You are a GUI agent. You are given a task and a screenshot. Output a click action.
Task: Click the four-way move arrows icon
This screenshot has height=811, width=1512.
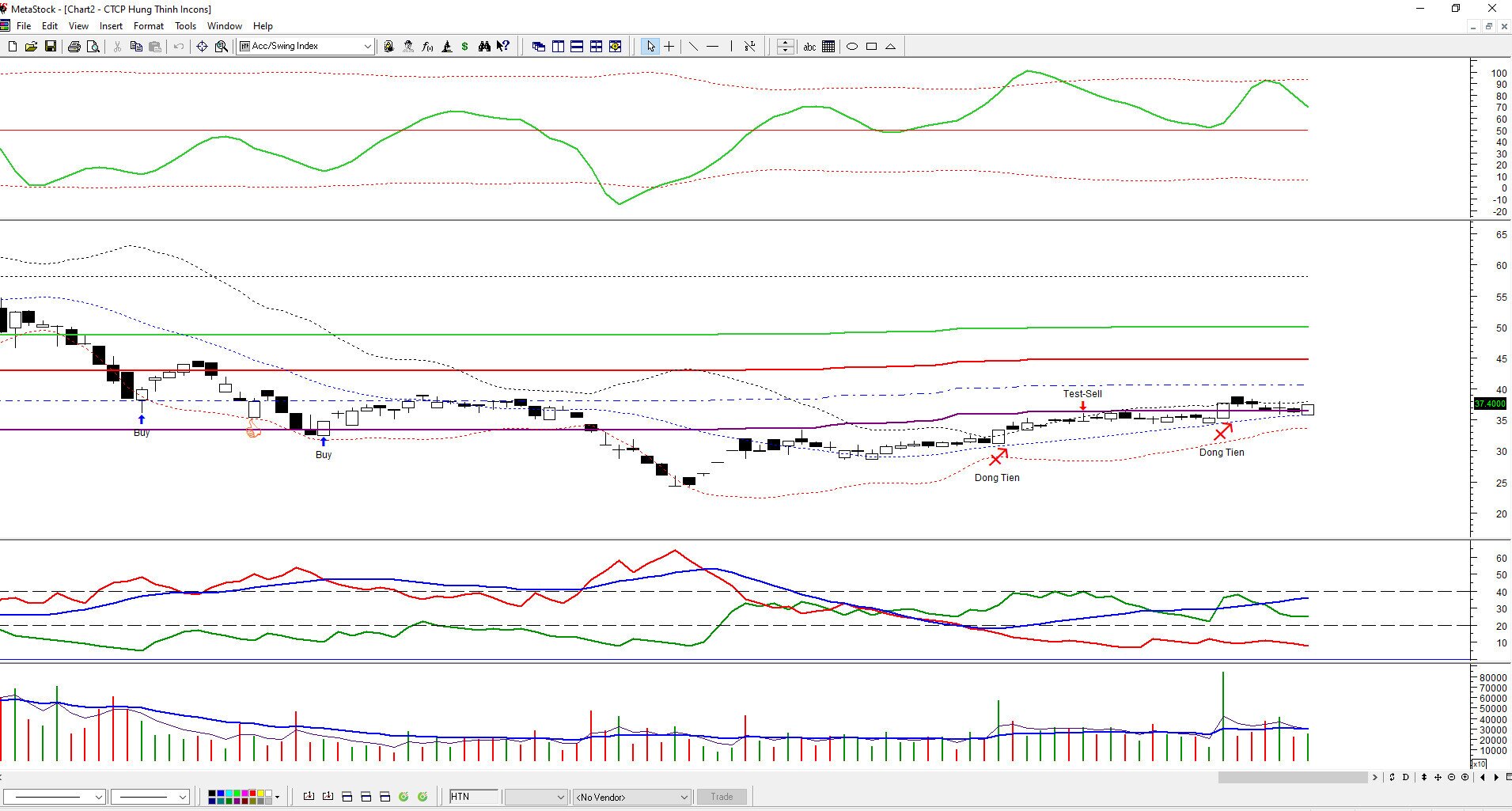coord(1438,777)
